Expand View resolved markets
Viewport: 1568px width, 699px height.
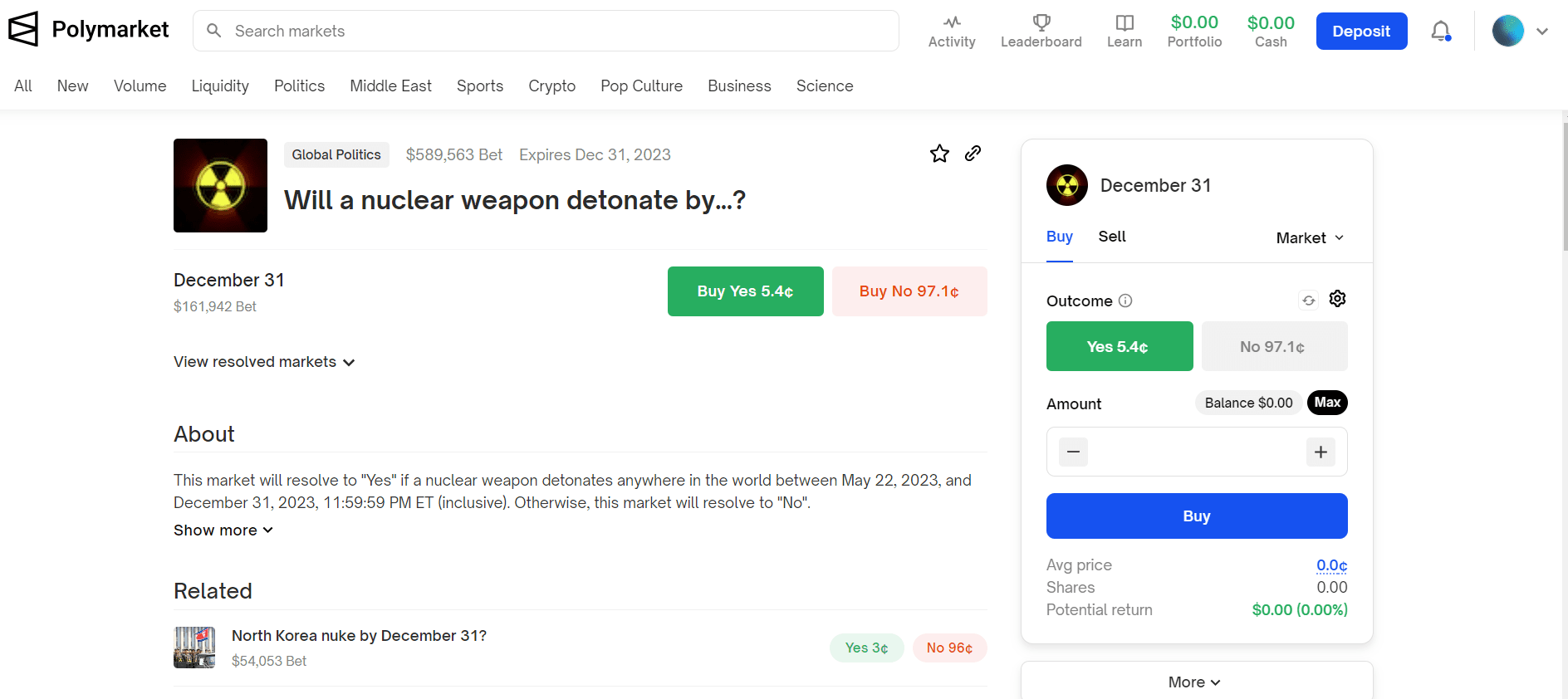tap(264, 362)
